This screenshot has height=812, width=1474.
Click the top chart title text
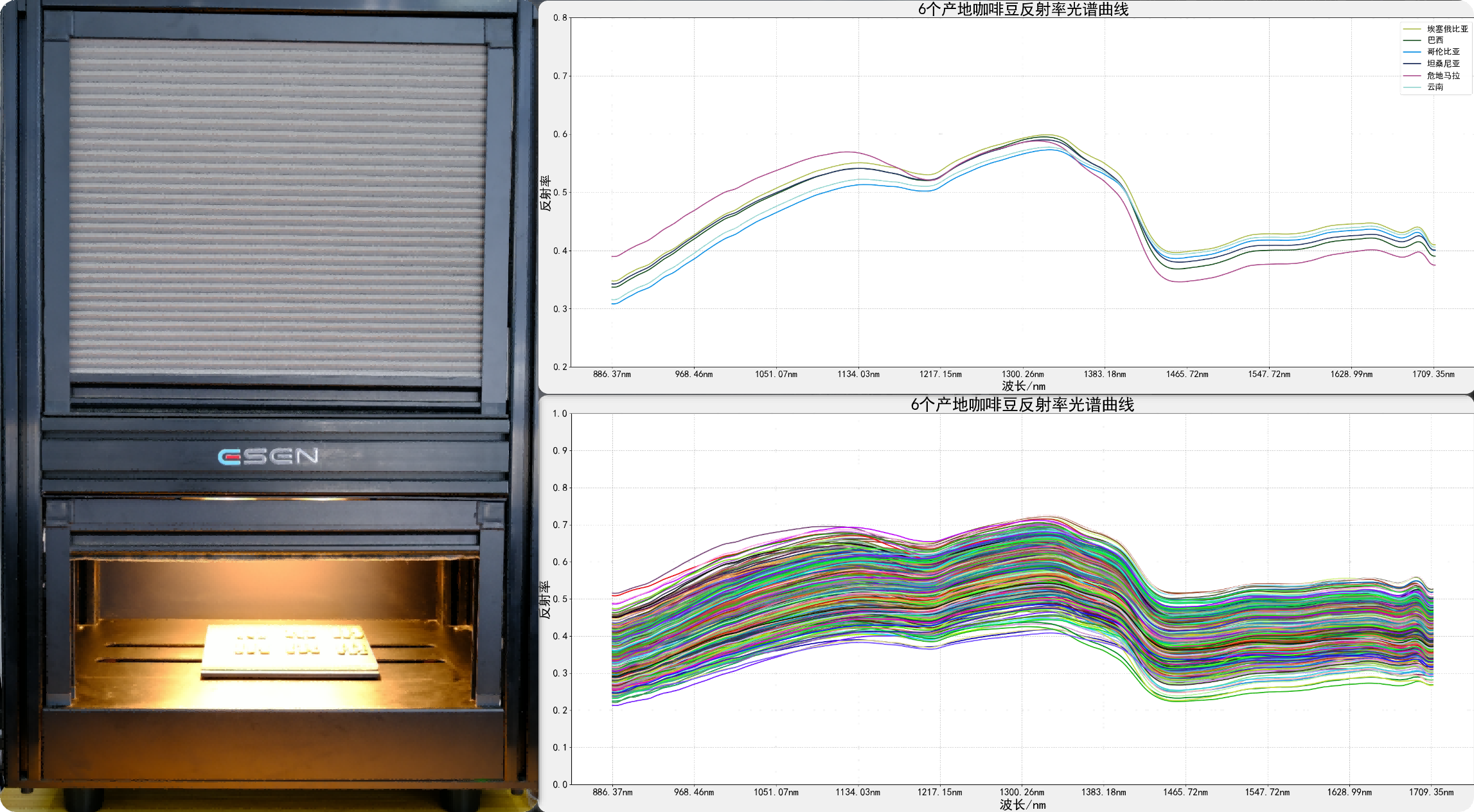1023,9
